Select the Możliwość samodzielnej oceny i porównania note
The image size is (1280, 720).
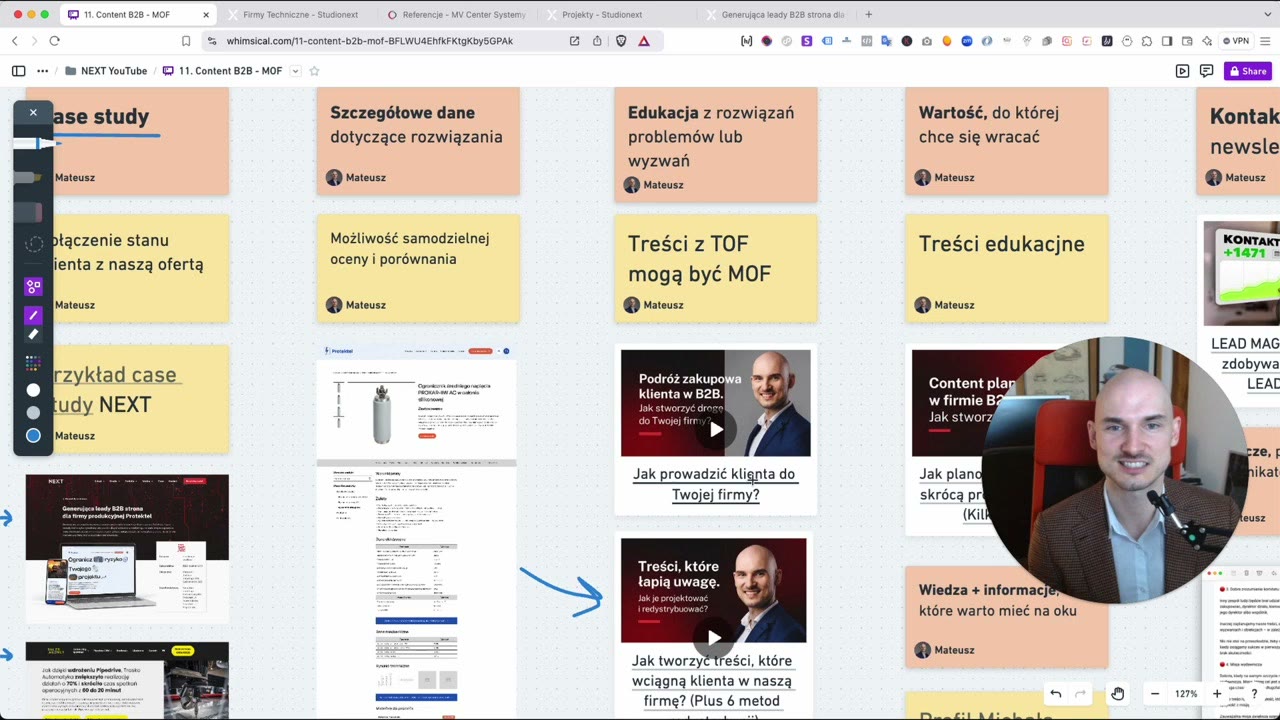(x=418, y=268)
